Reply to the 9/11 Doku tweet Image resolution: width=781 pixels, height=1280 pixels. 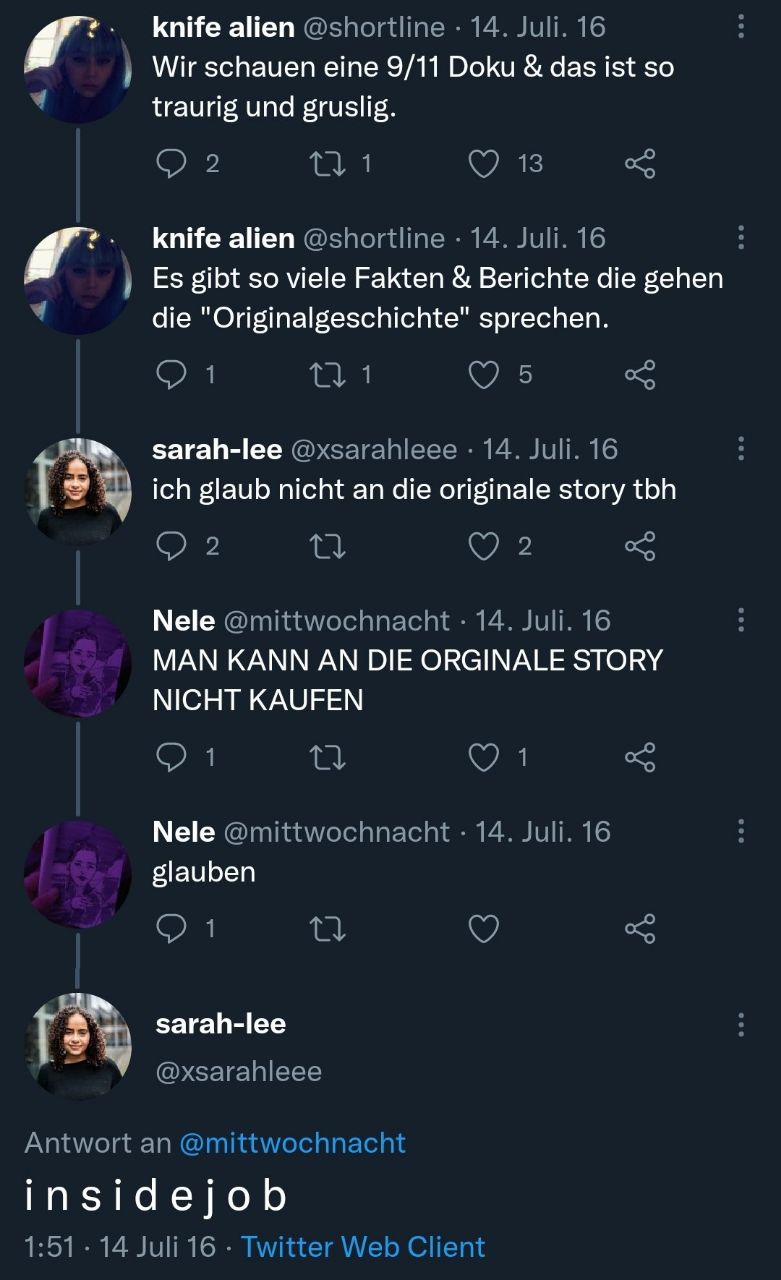(172, 163)
